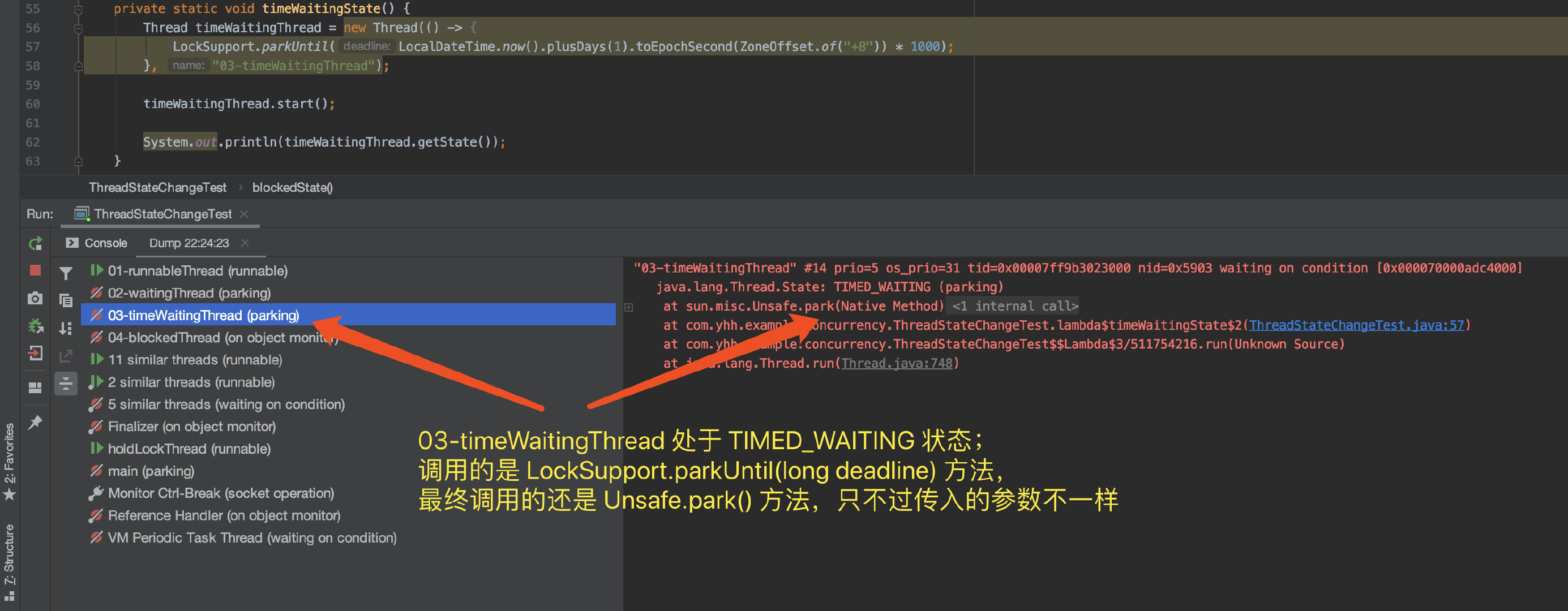Click the Dump Threads camera icon
The height and width of the screenshot is (611, 1568).
(x=35, y=298)
